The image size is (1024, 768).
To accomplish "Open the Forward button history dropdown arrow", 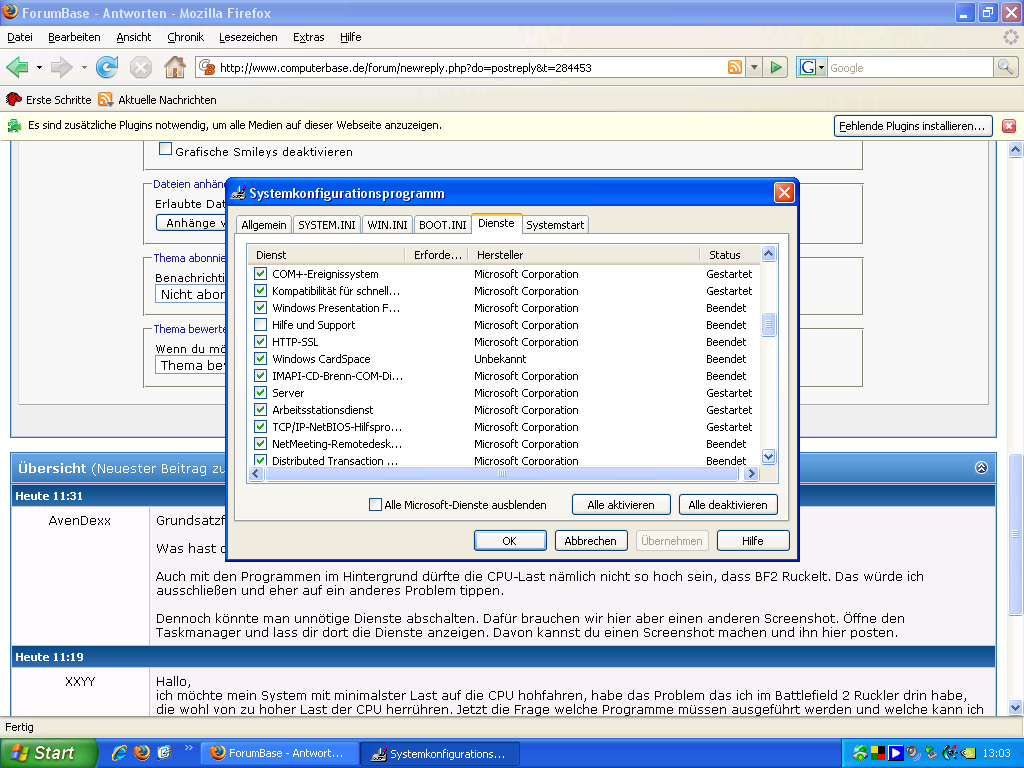I will (84, 67).
